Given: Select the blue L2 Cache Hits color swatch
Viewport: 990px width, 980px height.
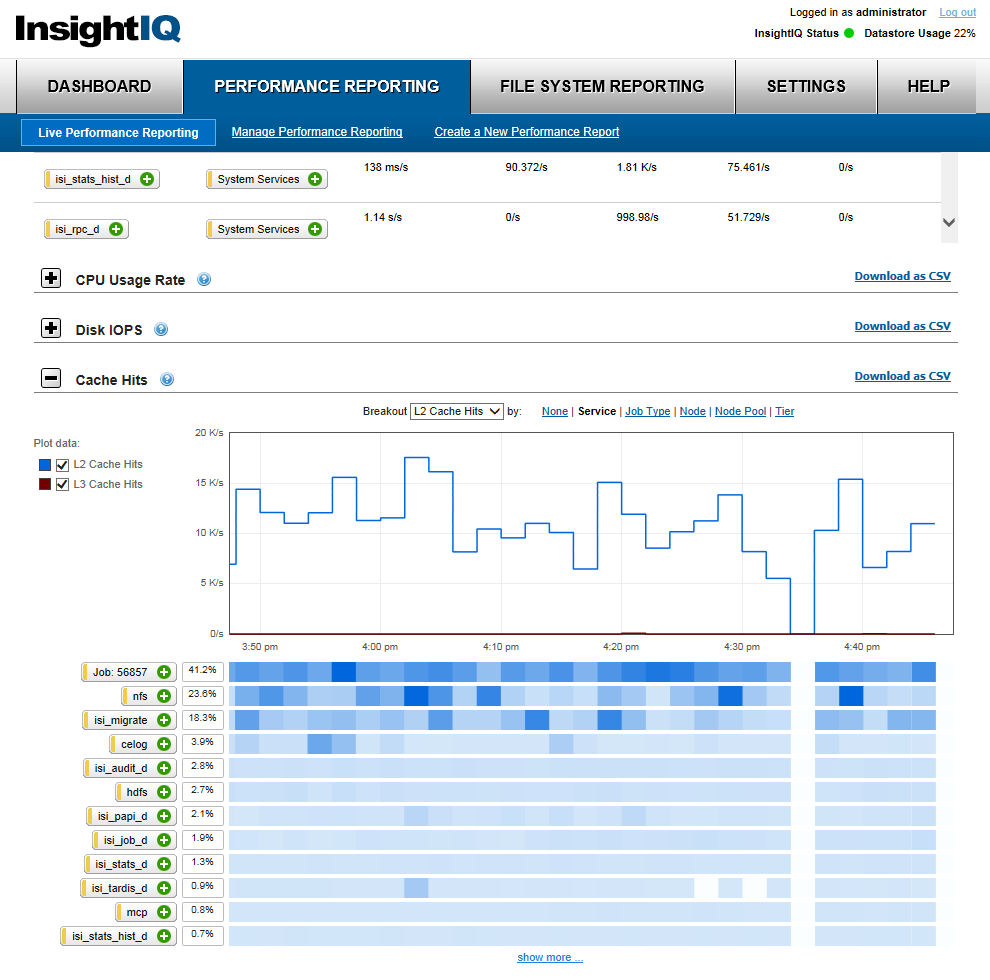Looking at the screenshot, I should click(43, 464).
